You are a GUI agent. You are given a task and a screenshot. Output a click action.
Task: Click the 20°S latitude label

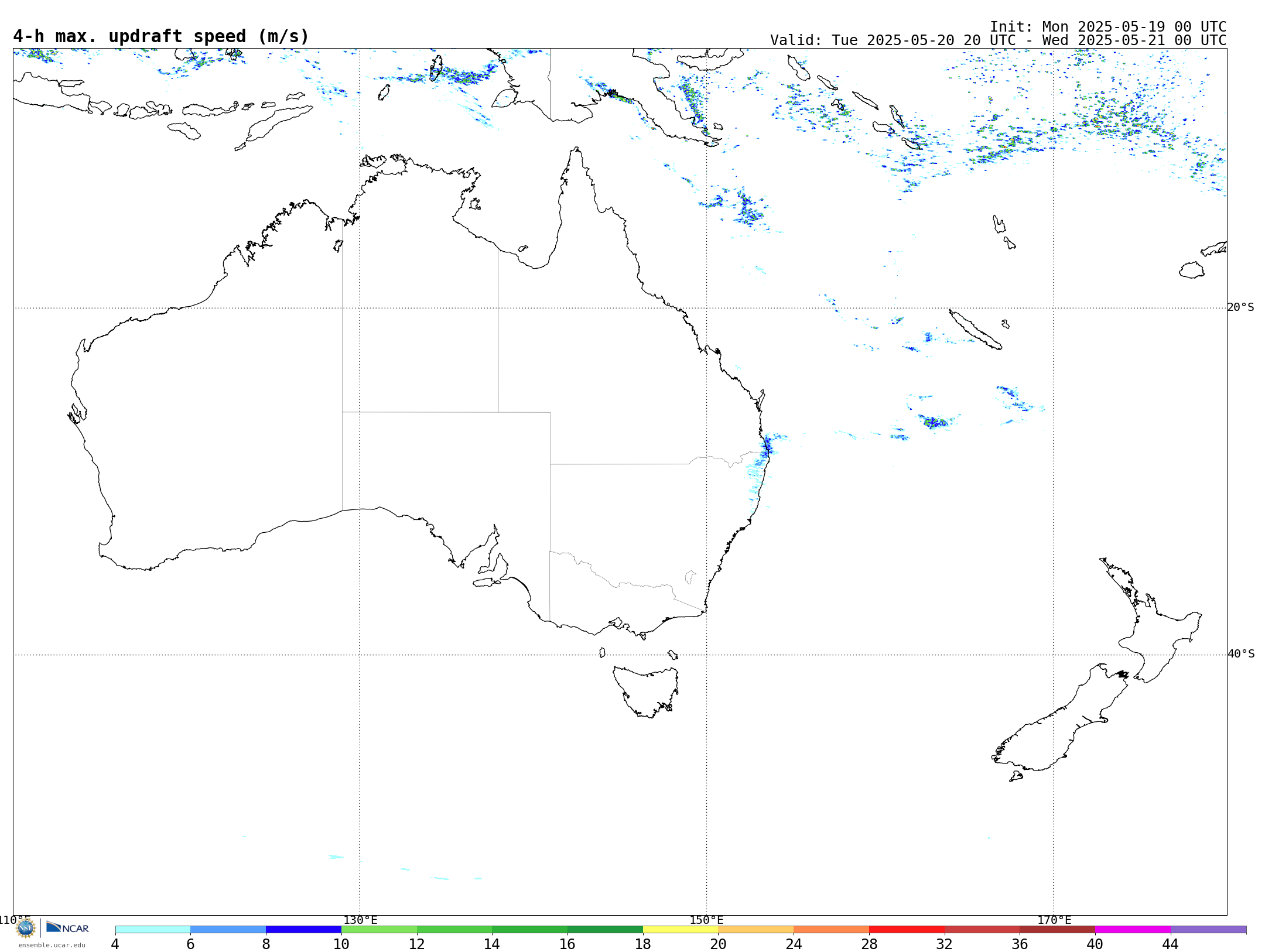click(1240, 307)
